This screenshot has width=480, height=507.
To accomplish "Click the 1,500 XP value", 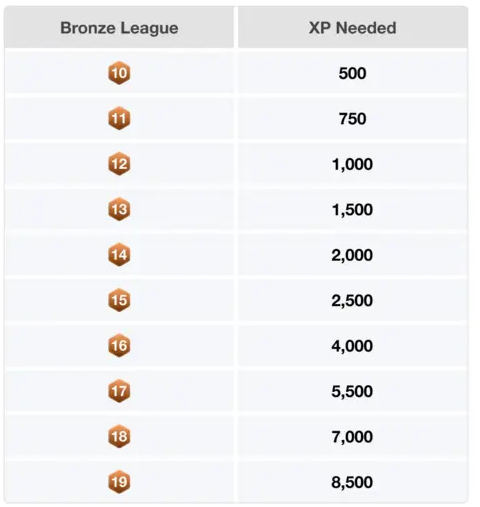I will (x=353, y=209).
